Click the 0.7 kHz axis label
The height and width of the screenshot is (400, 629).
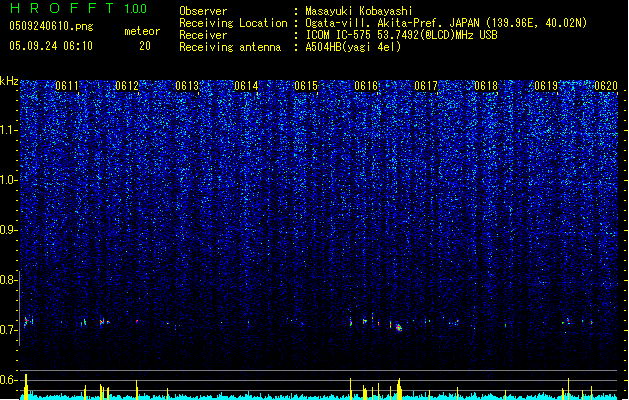point(7,330)
